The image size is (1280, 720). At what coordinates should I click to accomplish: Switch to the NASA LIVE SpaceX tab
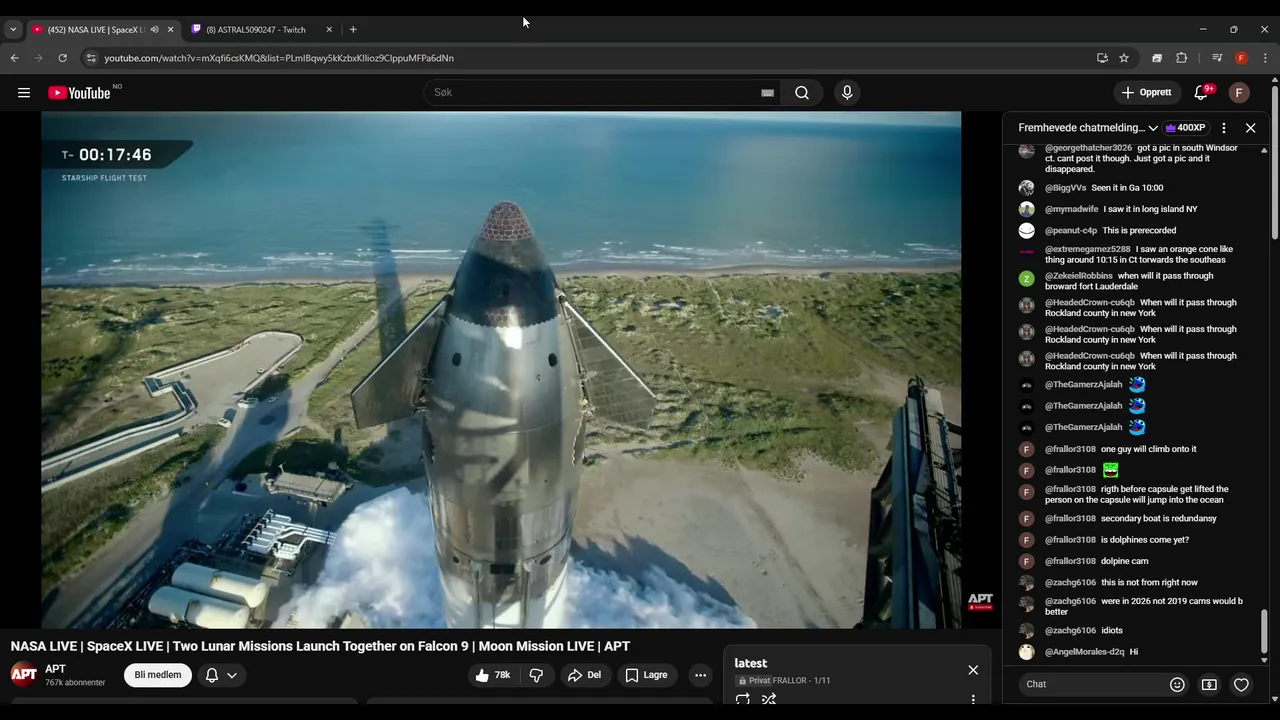(x=95, y=30)
